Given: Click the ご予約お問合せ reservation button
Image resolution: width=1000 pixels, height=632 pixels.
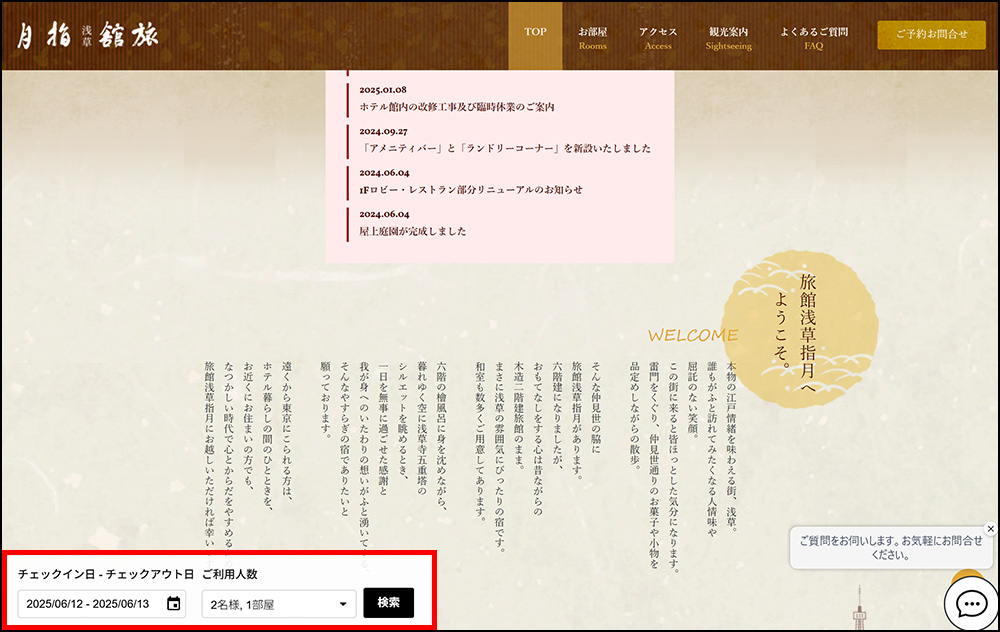Looking at the screenshot, I should click(x=931, y=35).
